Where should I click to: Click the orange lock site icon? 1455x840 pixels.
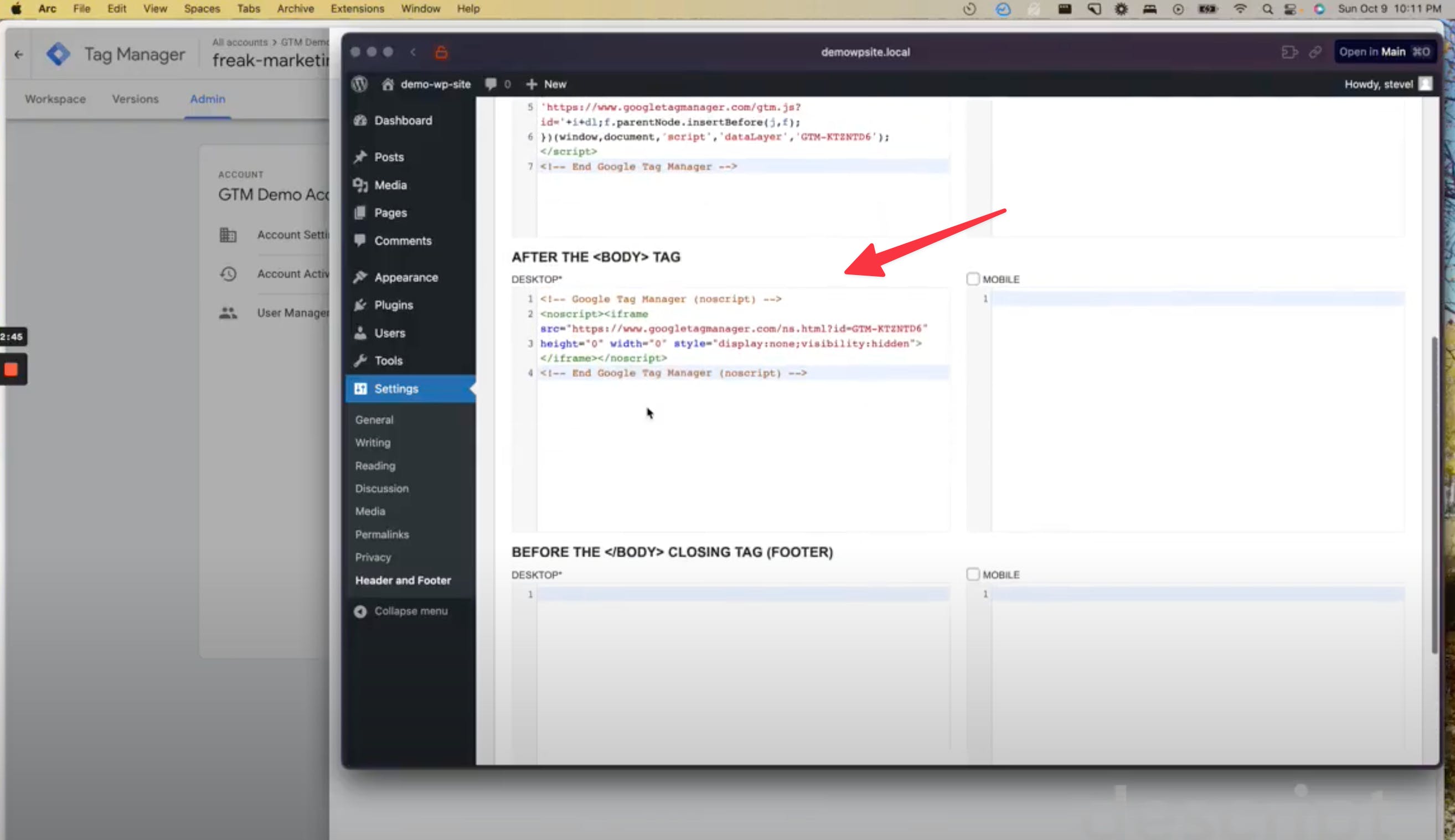pos(441,52)
